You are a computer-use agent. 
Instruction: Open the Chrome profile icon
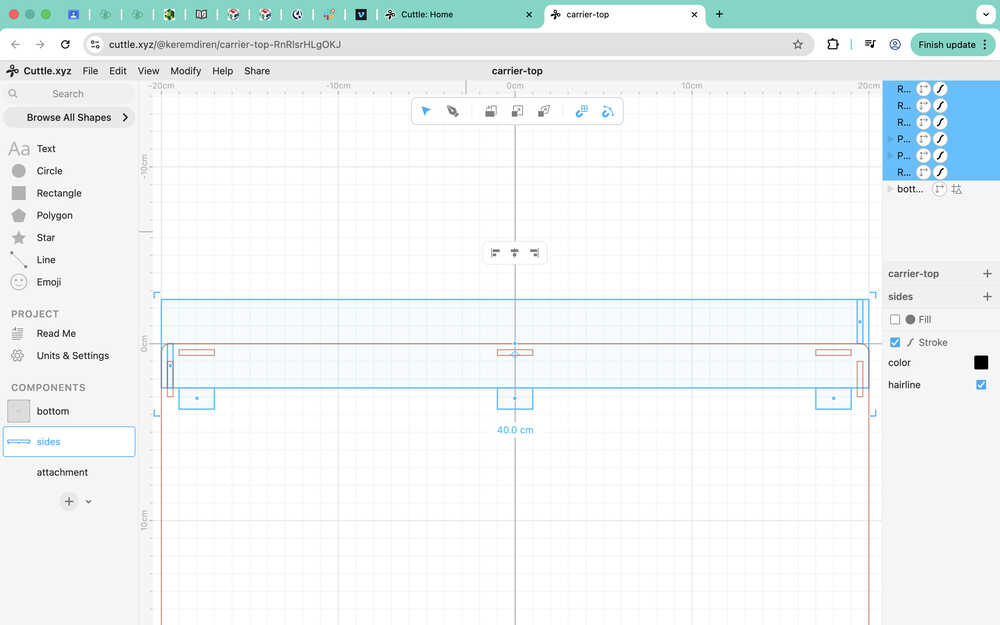(x=895, y=45)
